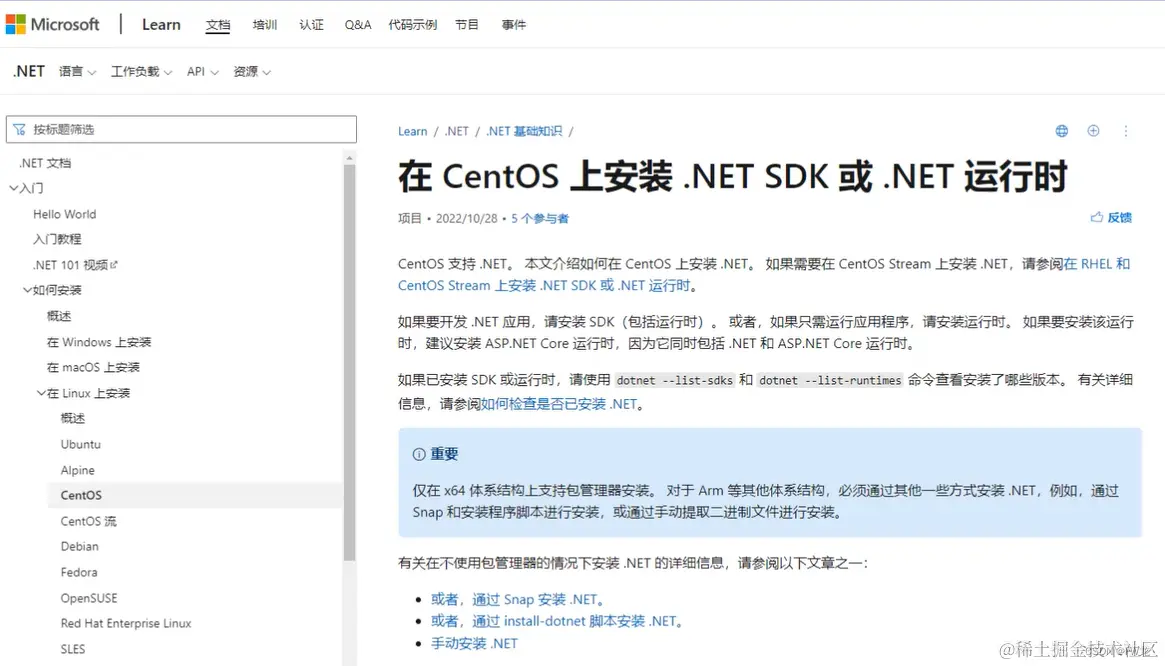Open the 代码示例 navigation item
1165x666 pixels.
coord(412,25)
